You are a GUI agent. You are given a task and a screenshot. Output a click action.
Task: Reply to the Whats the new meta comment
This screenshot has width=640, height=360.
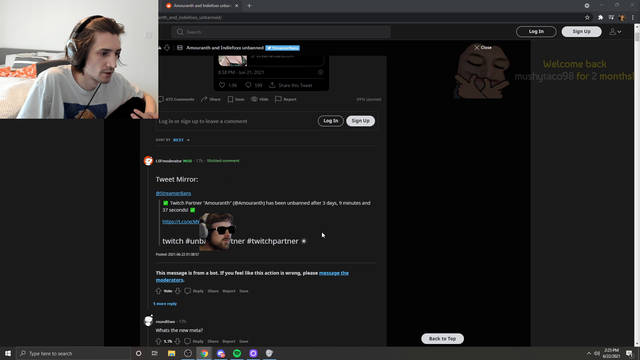[194, 341]
